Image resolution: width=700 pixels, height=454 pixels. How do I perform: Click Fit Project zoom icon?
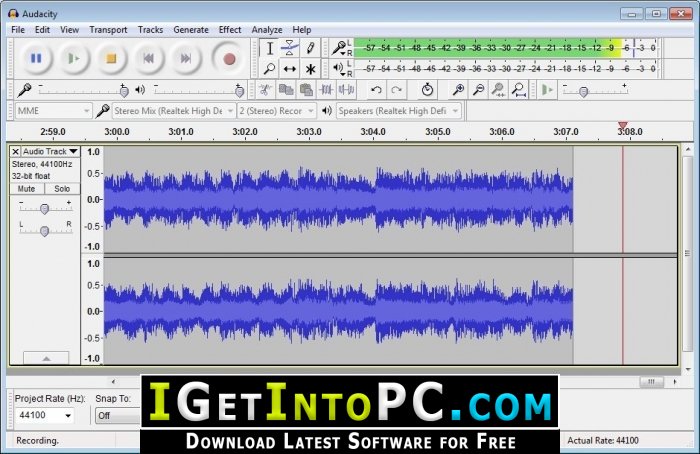[519, 90]
